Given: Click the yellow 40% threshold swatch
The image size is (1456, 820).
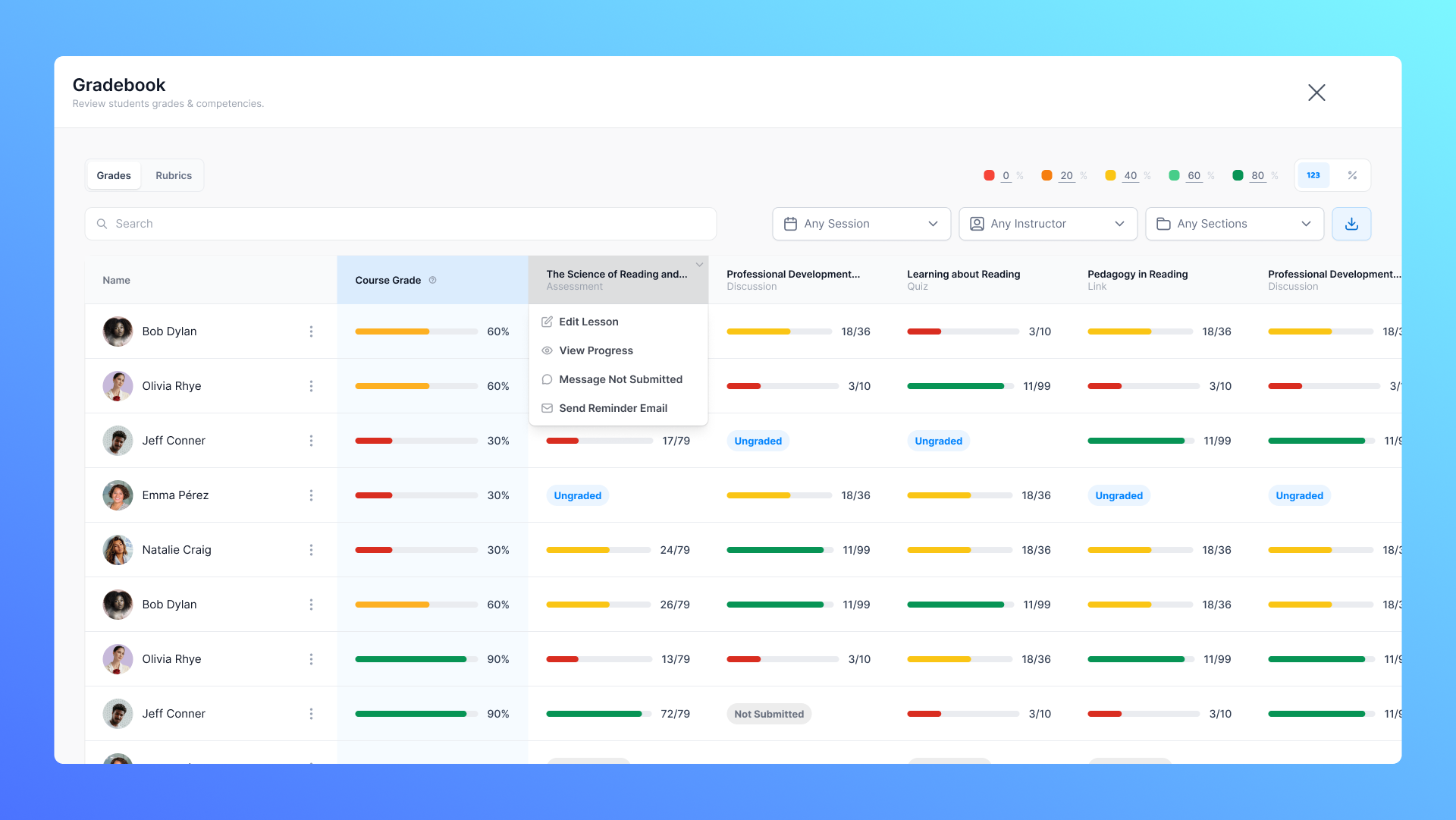Looking at the screenshot, I should point(1110,175).
